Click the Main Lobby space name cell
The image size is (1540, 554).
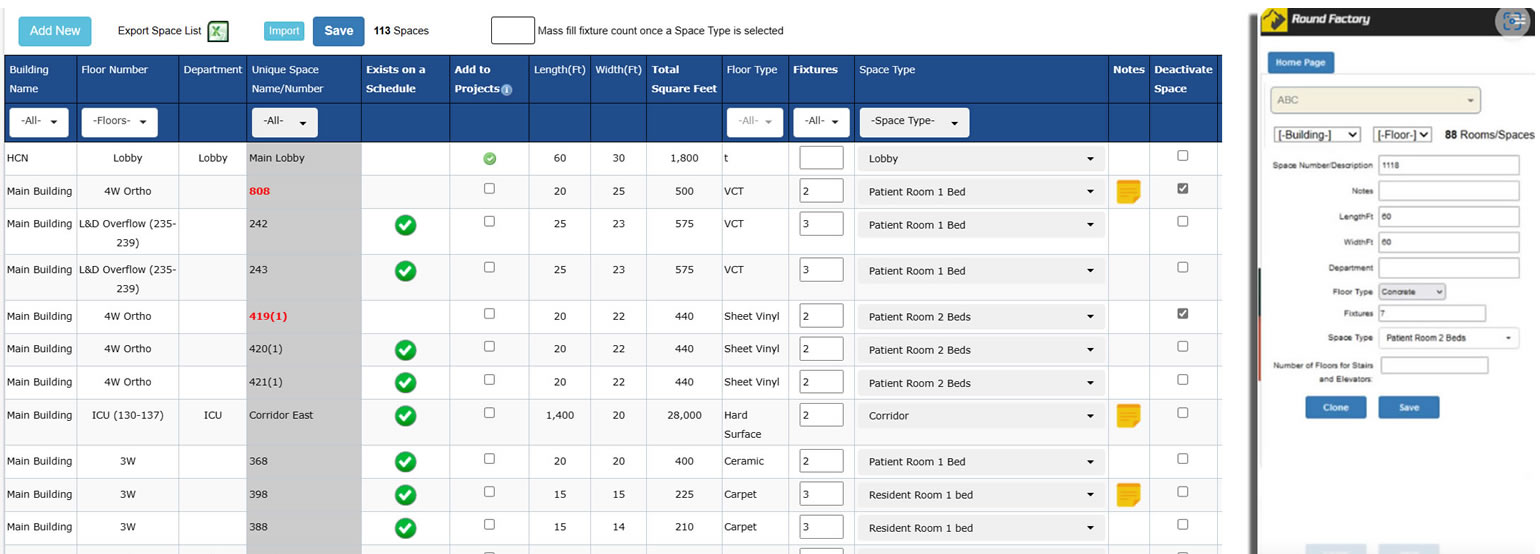(304, 158)
